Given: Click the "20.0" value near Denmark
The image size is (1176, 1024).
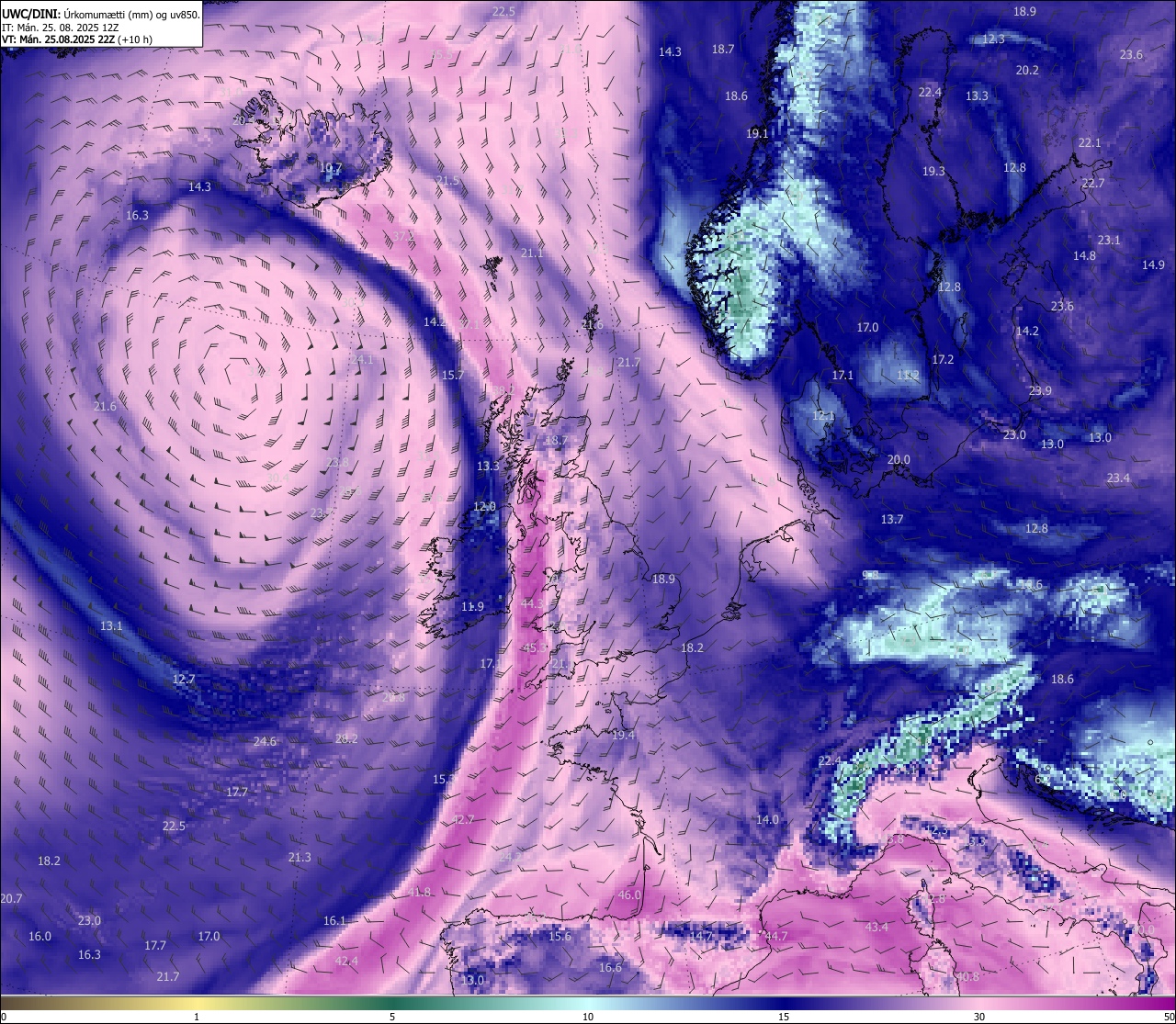Looking at the screenshot, I should click(899, 459).
